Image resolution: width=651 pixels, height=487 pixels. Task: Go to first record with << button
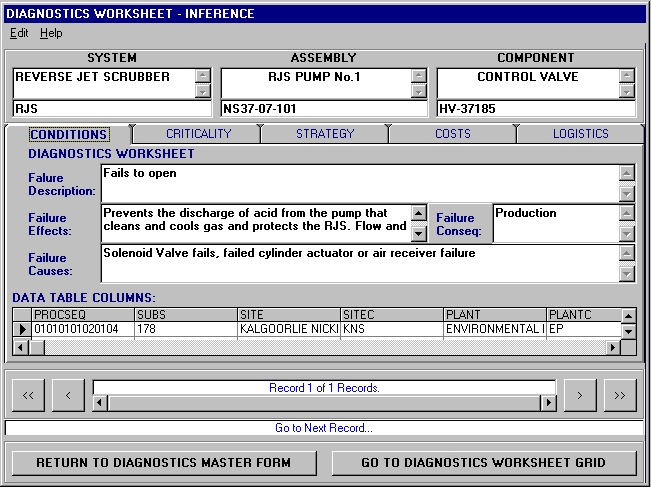click(28, 395)
